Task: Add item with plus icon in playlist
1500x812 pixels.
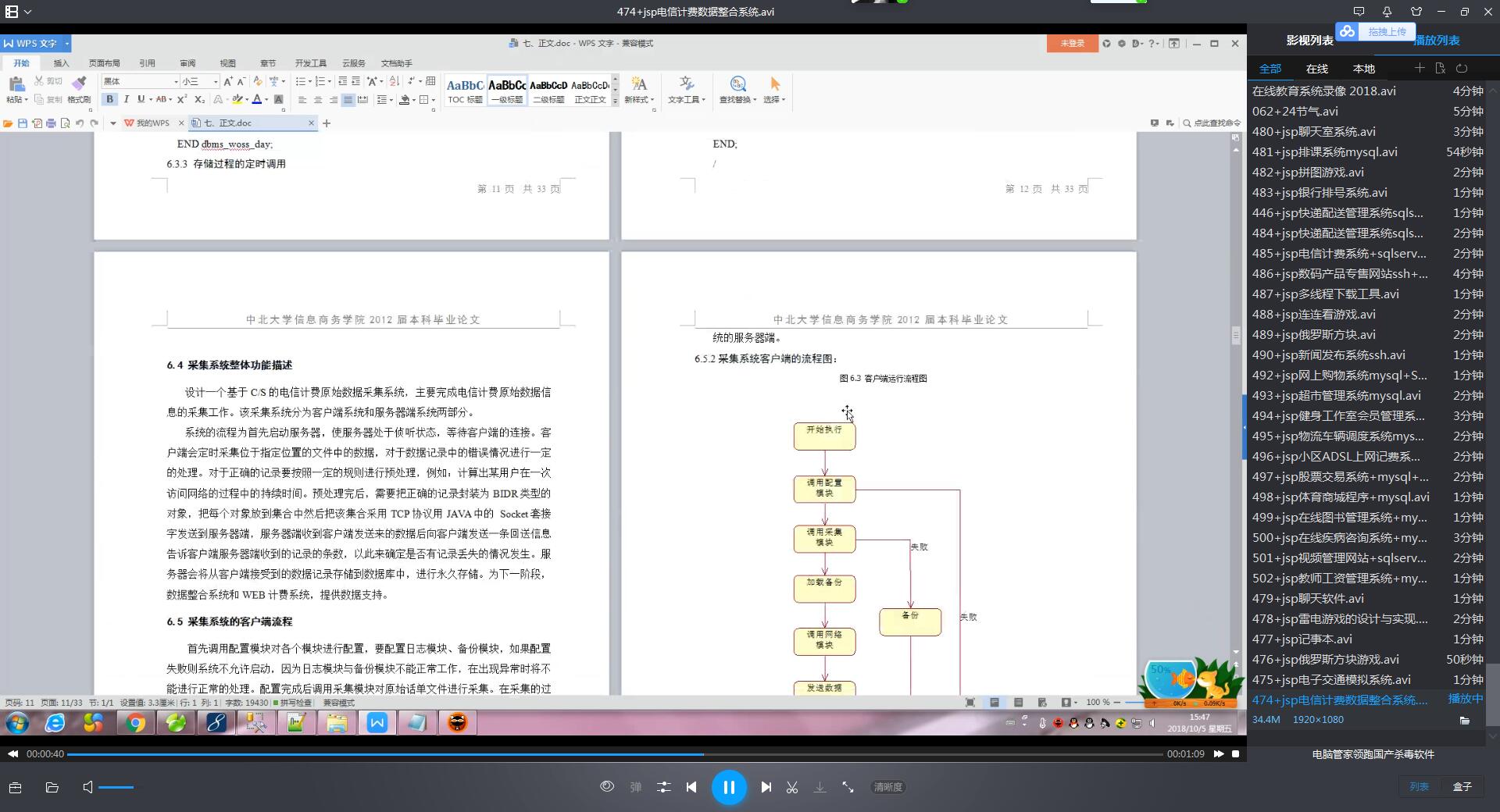Action: [1420, 68]
